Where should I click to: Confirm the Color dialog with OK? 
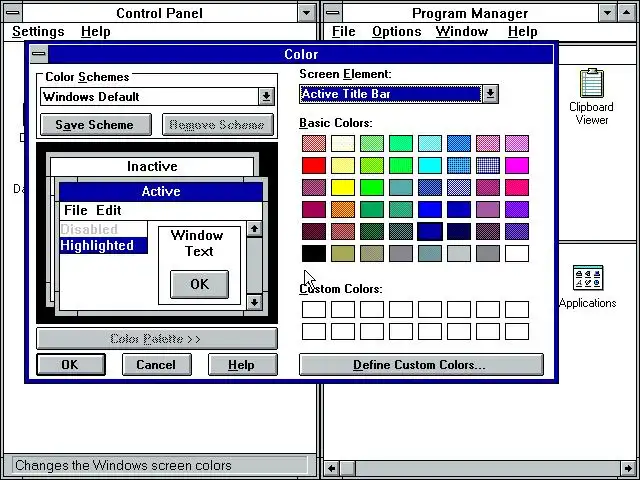tap(71, 364)
